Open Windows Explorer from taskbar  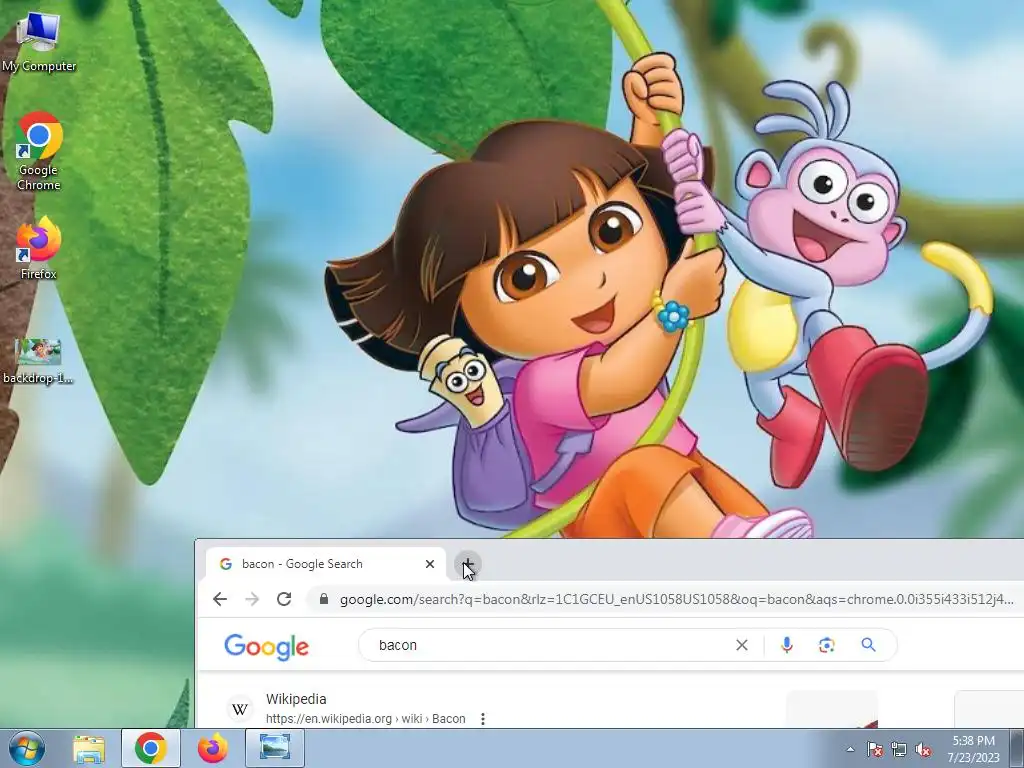click(x=89, y=748)
